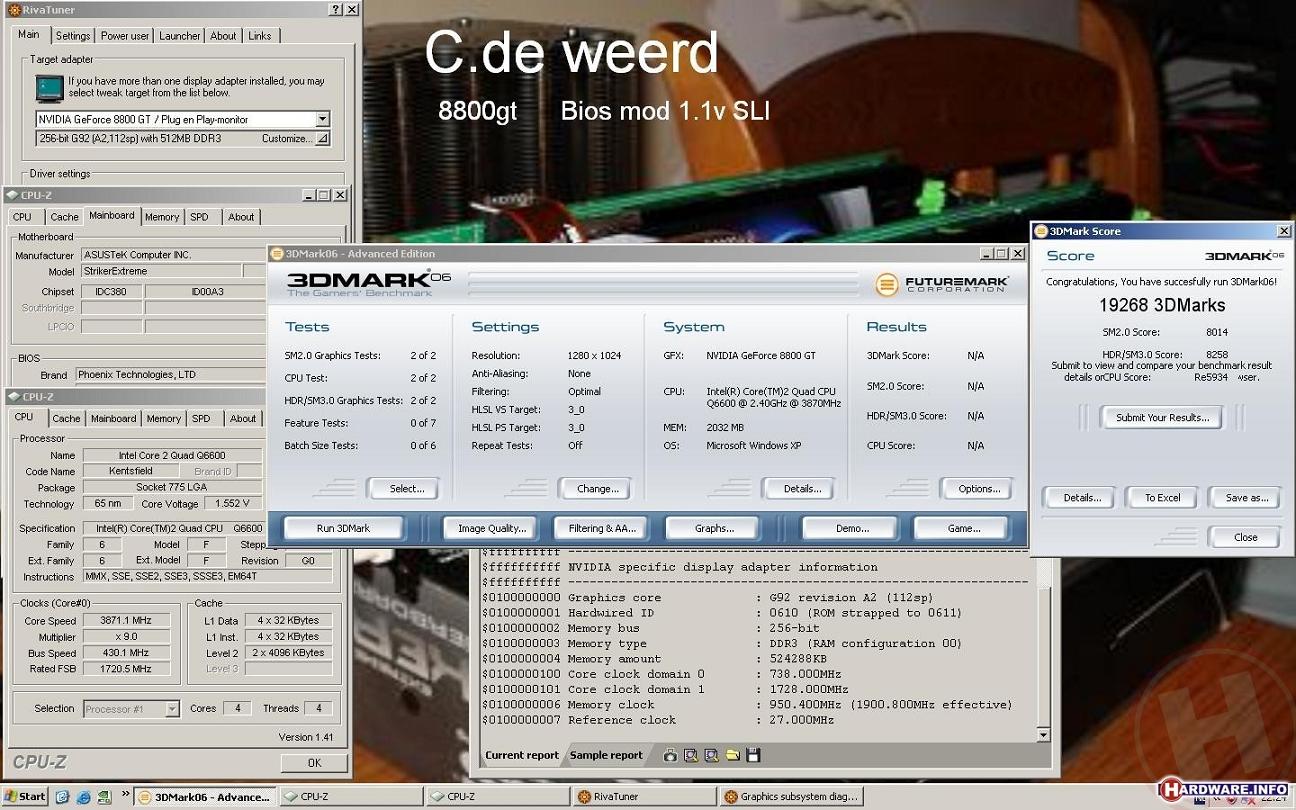Switch to Cache tab in the Processor CPU-Z window

[x=66, y=419]
